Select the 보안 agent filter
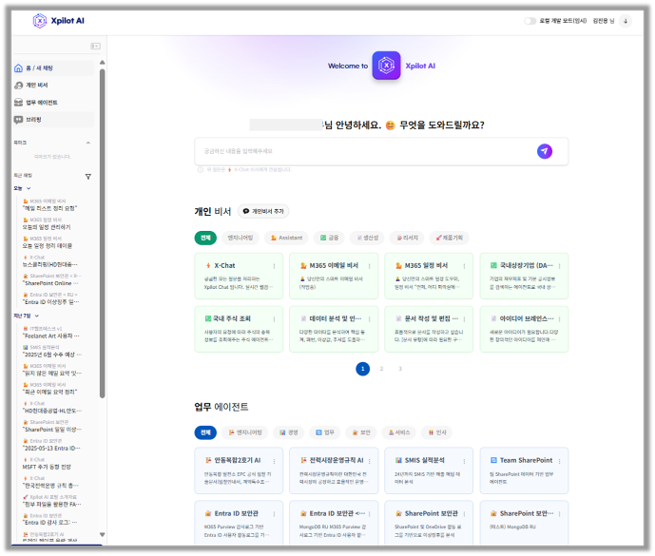This screenshot has width=655, height=556. click(361, 432)
